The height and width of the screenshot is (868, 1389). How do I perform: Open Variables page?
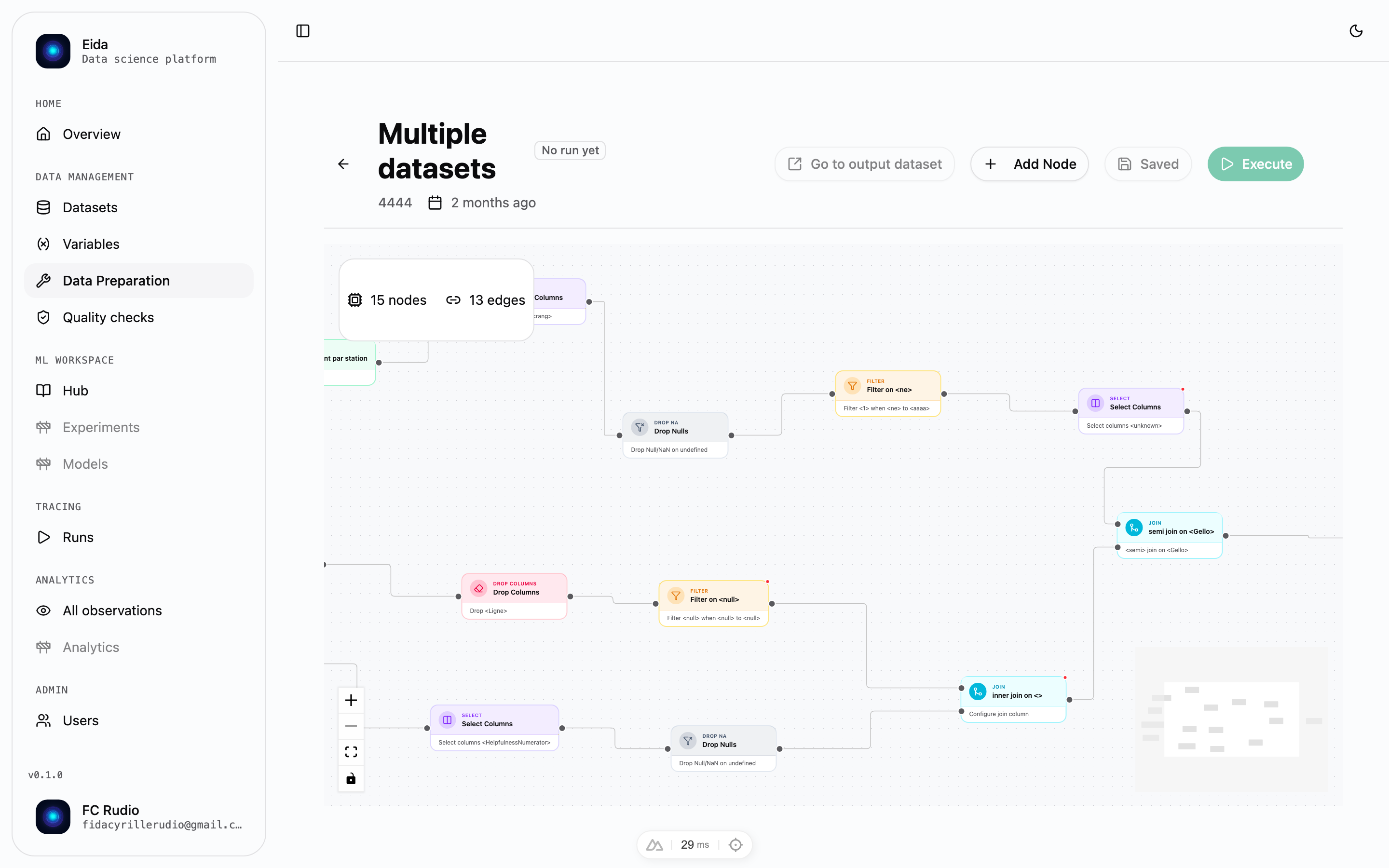tap(138, 244)
